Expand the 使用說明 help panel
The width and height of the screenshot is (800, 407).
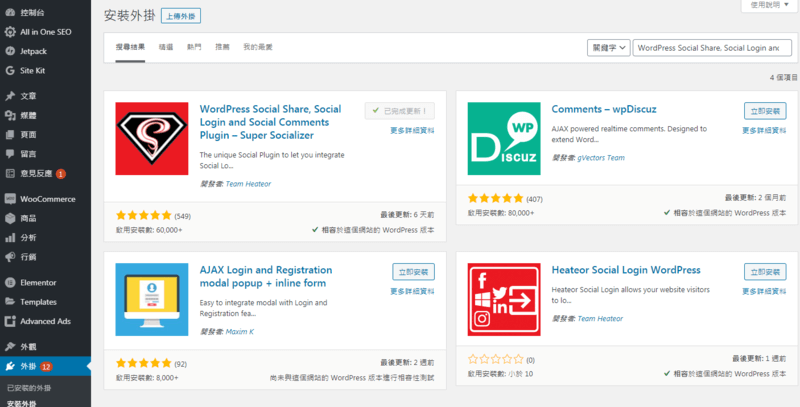point(770,5)
